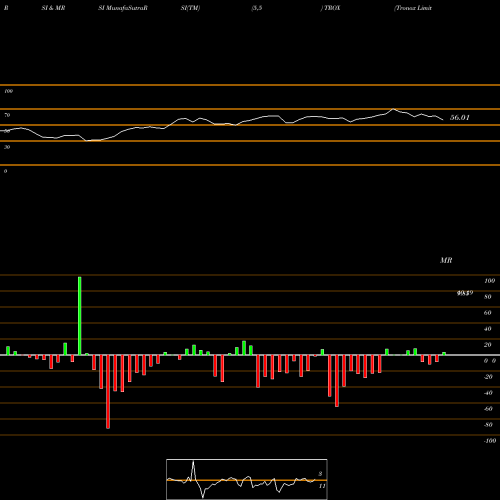Click the "SI(TM)" header label
The width and height of the screenshot is (500, 500).
tap(190, 8)
